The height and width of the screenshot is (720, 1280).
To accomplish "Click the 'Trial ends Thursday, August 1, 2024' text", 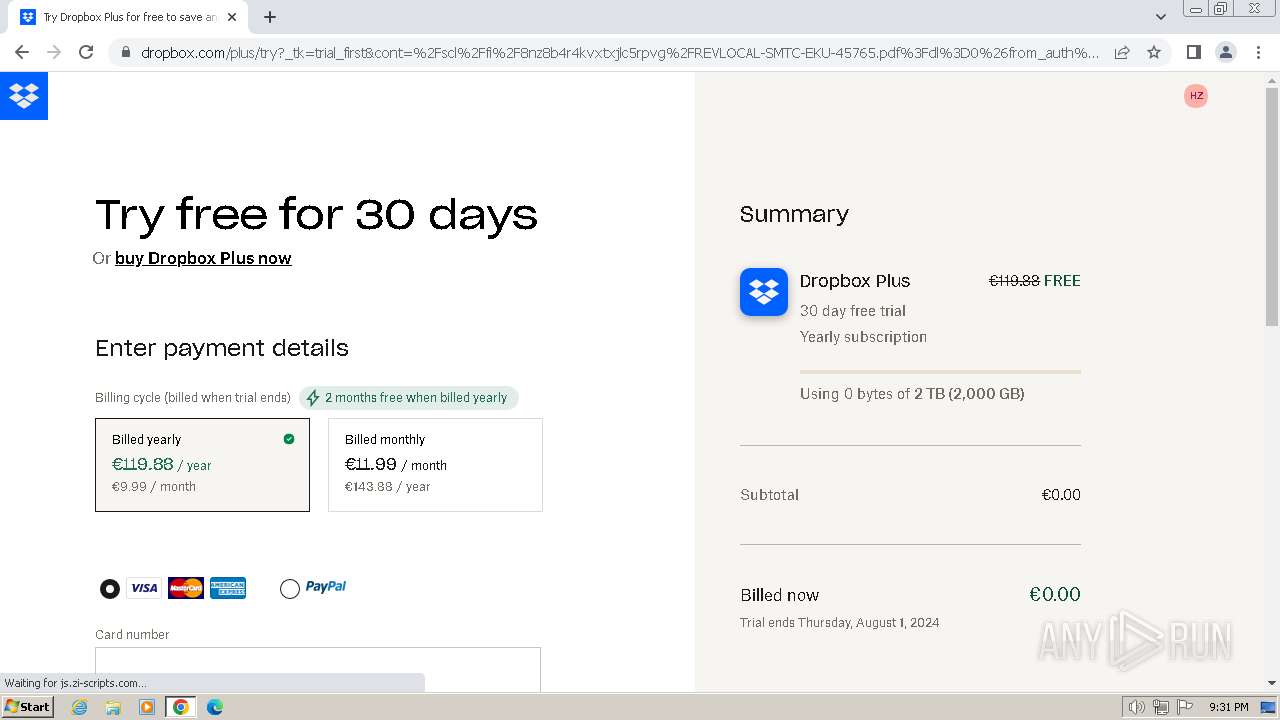I will pos(840,622).
